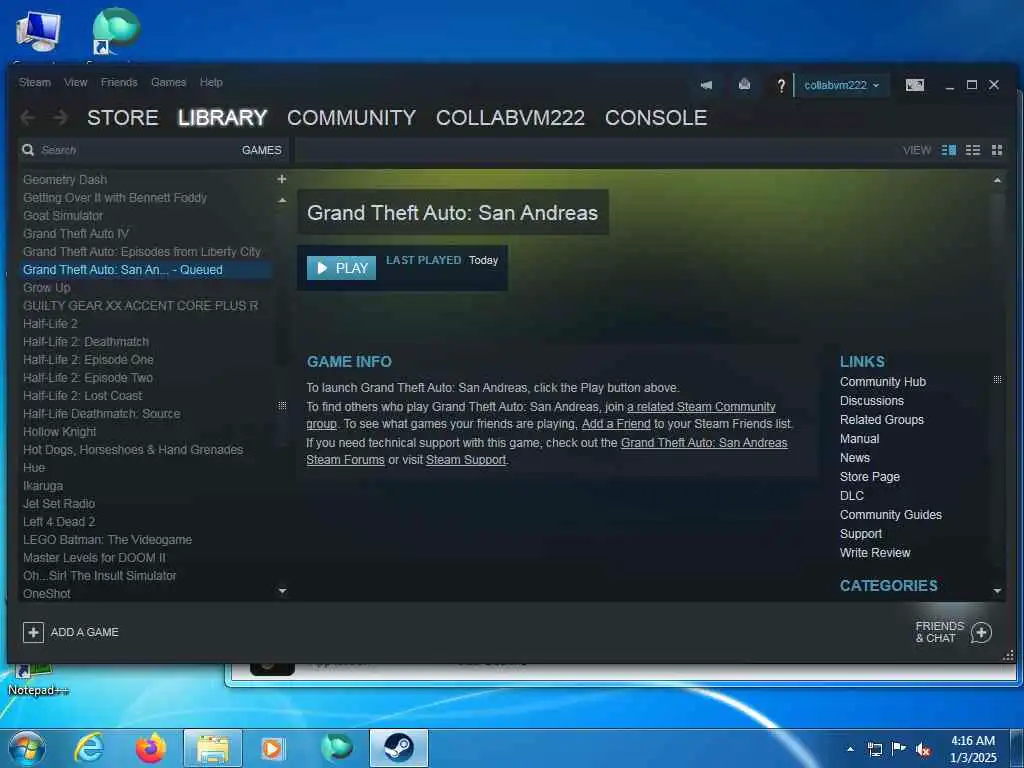This screenshot has width=1024, height=768.
Task: Click the plus icon beside Geometry Dash
Action: [x=281, y=179]
